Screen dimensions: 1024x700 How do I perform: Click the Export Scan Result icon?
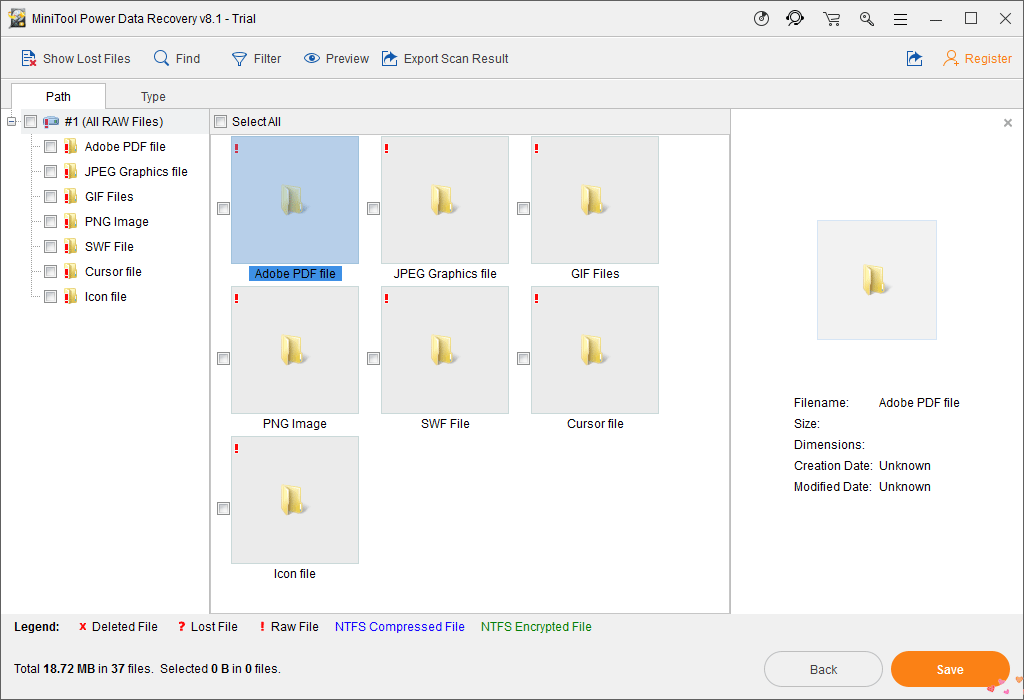pyautogui.click(x=390, y=58)
